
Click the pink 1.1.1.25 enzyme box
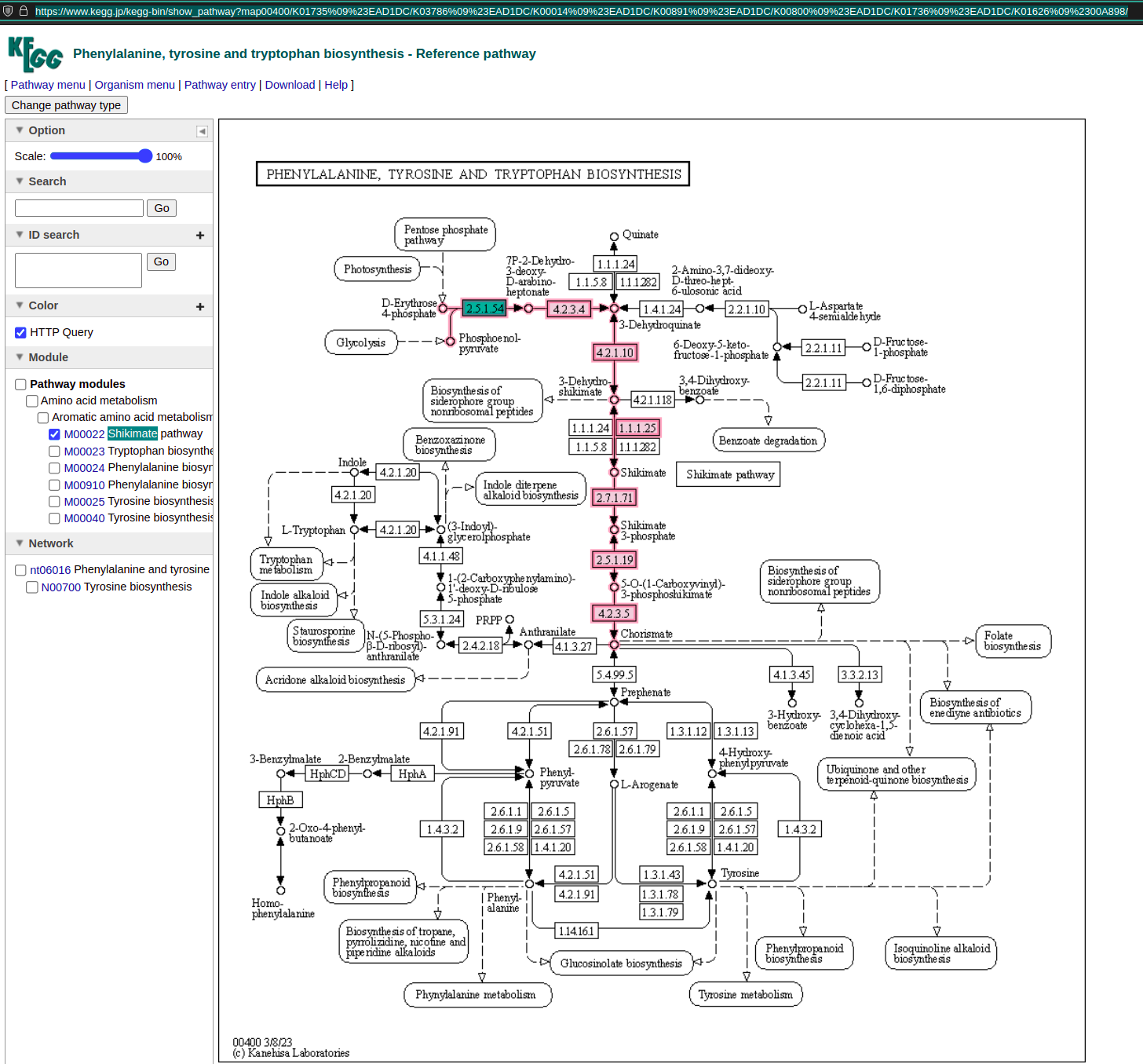(637, 428)
